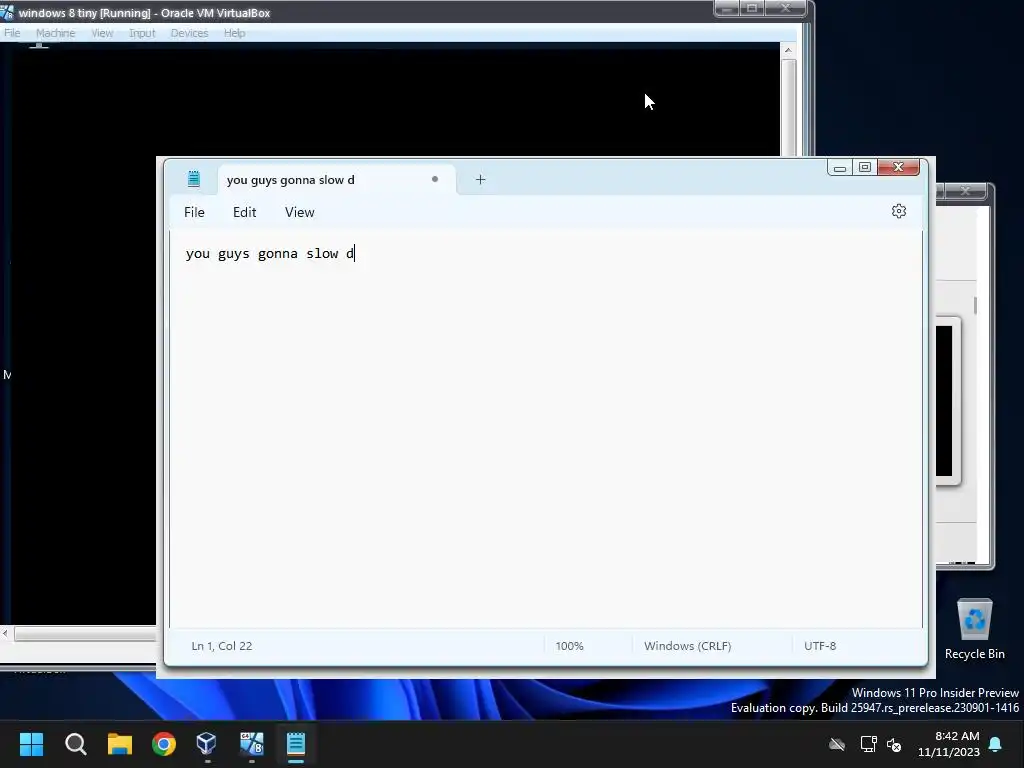Click VirtualBox vertical scrollbar up arrow
Viewport: 1024px width, 768px height.
(788, 50)
